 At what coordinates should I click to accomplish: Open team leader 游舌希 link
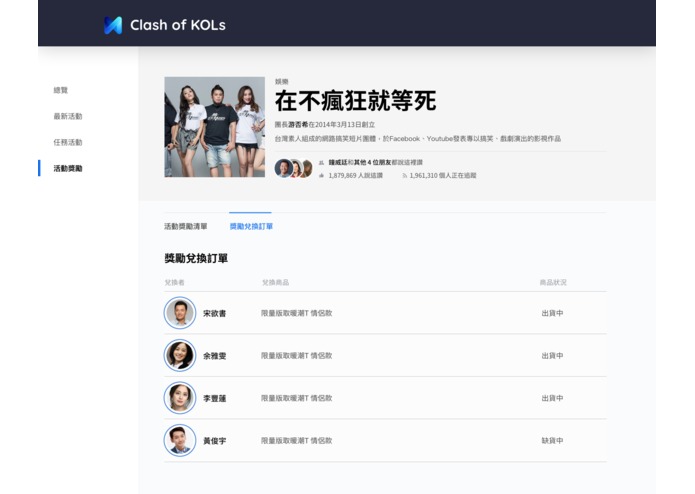[298, 125]
